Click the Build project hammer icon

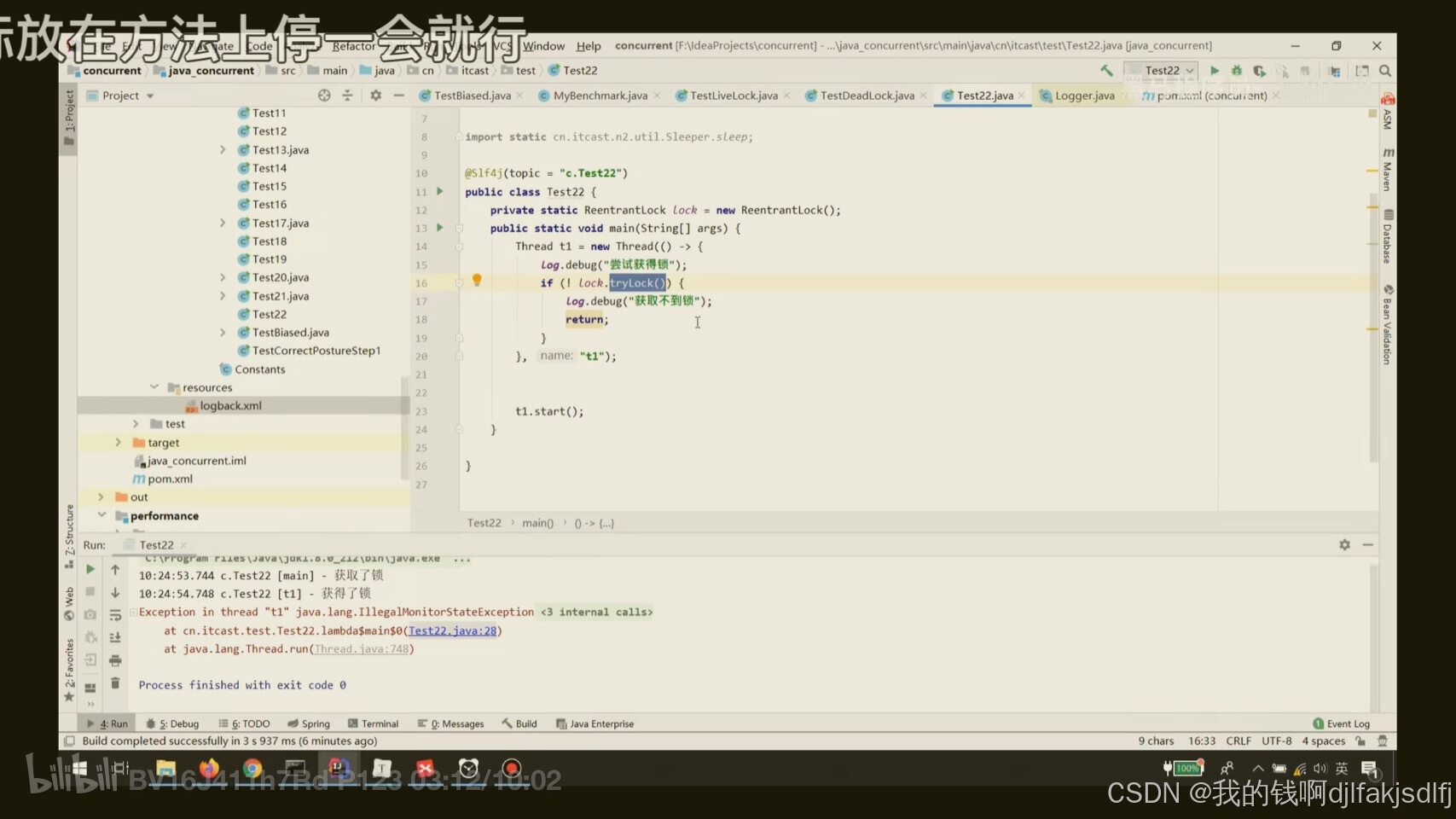1106,71
